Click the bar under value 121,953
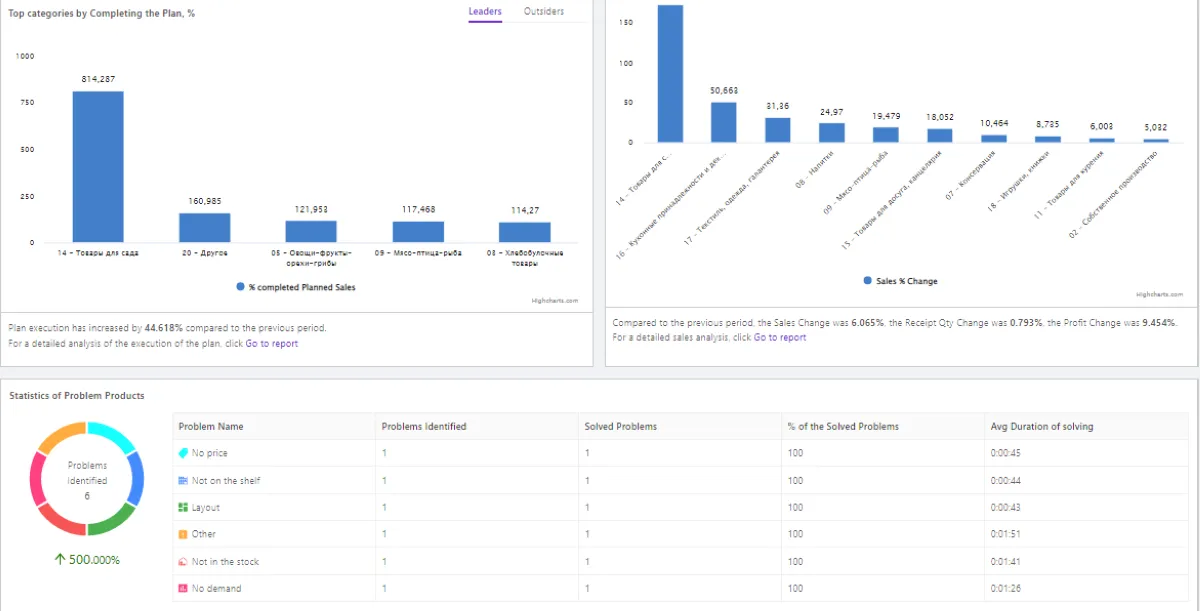The image size is (1200, 611). pos(311,231)
